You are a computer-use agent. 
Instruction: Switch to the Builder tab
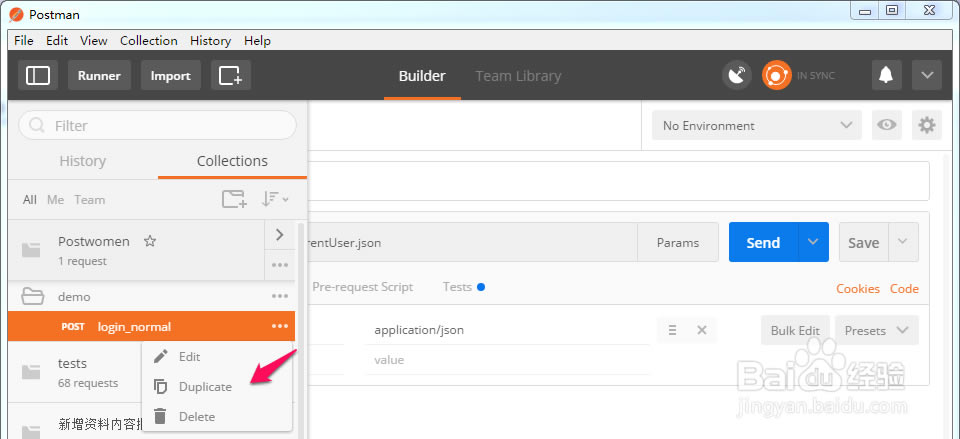[x=422, y=76]
